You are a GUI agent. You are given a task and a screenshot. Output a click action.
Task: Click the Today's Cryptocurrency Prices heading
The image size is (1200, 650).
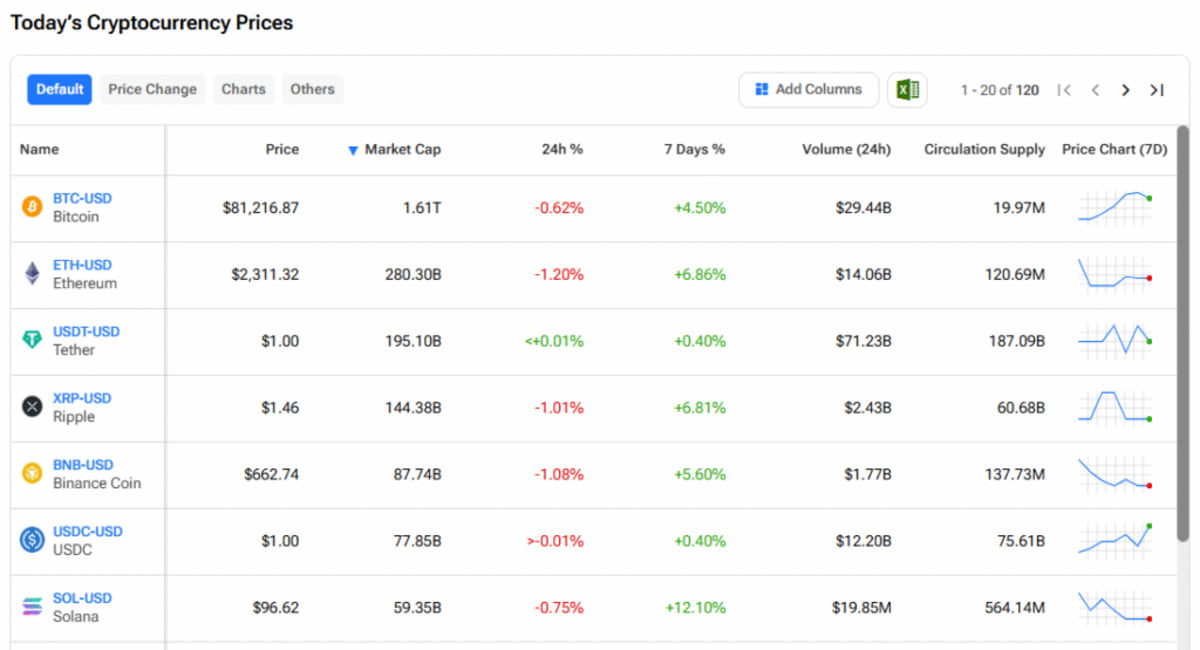152,22
